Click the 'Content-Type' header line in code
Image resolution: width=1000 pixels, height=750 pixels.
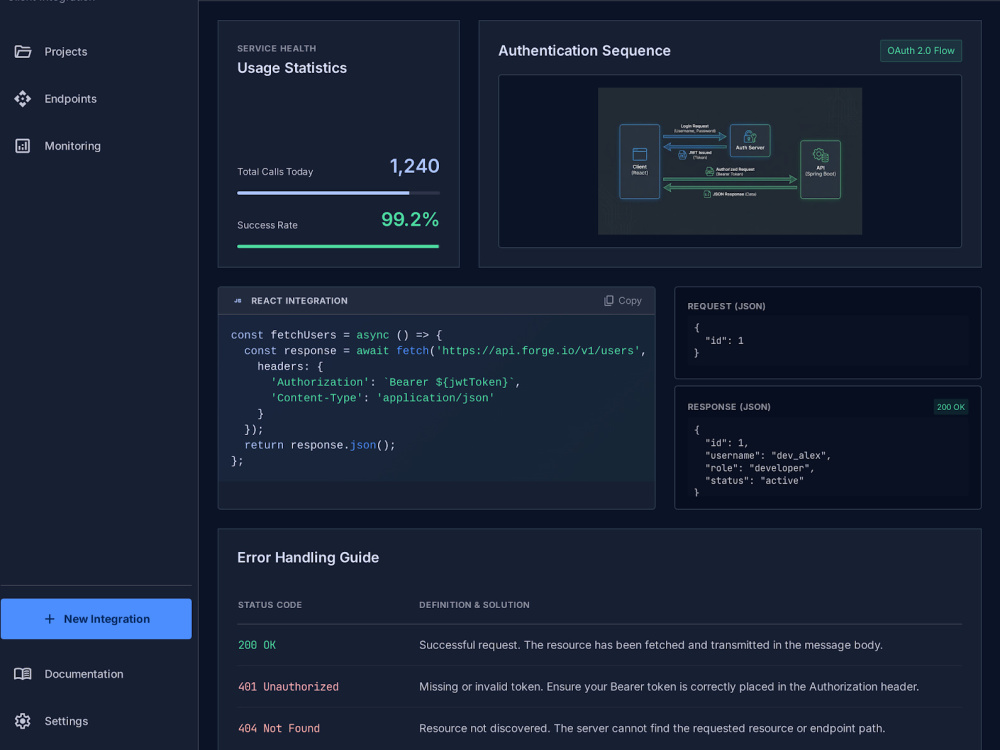pos(383,398)
